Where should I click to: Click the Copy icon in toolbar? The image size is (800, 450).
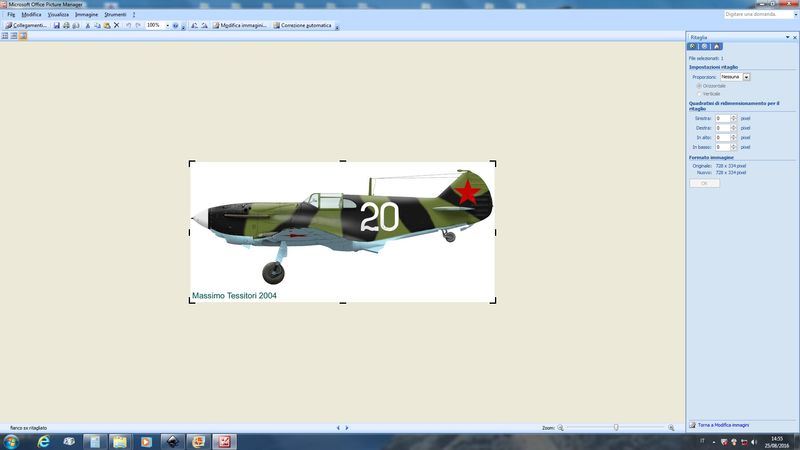[x=97, y=25]
